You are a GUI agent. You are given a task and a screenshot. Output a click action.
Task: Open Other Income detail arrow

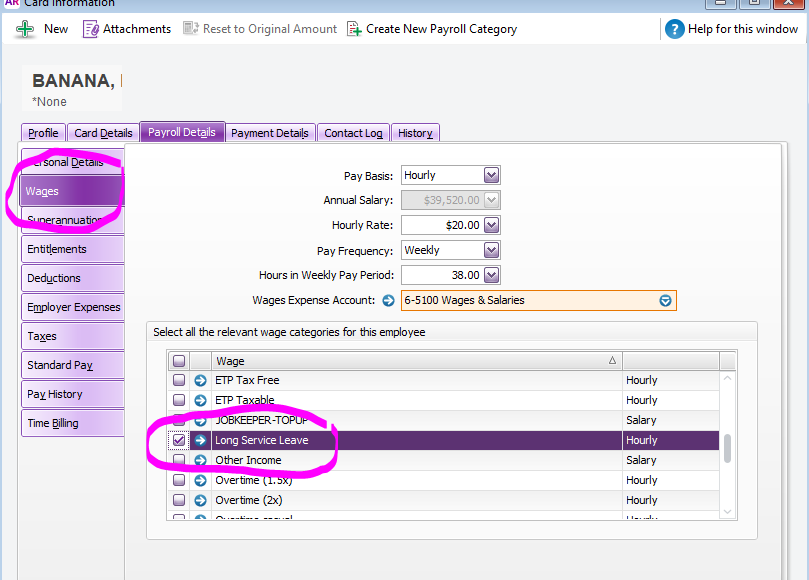pos(200,460)
